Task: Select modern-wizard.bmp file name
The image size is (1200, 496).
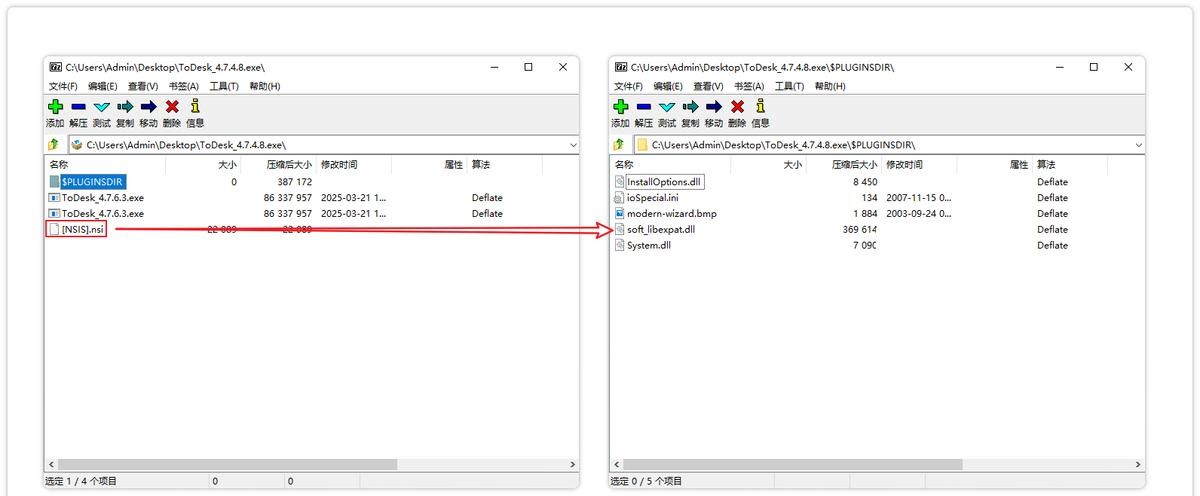Action: 671,213
